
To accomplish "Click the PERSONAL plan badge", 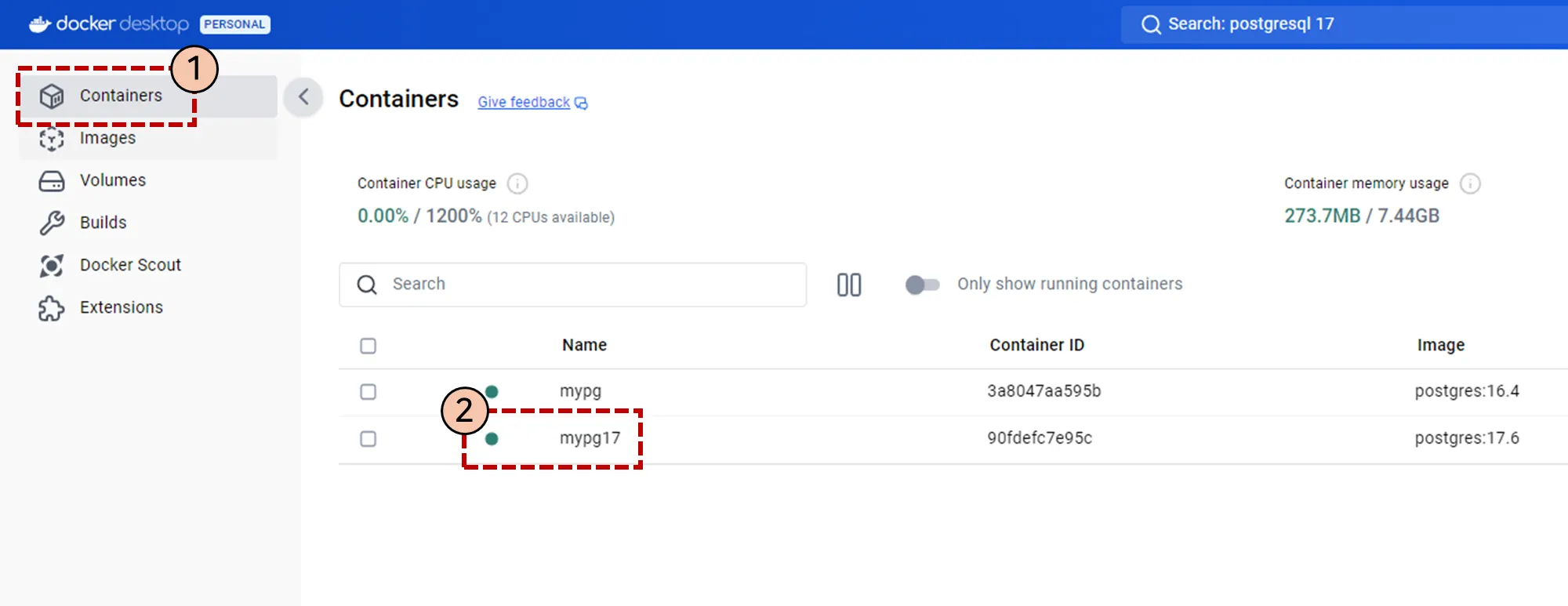I will click(235, 24).
